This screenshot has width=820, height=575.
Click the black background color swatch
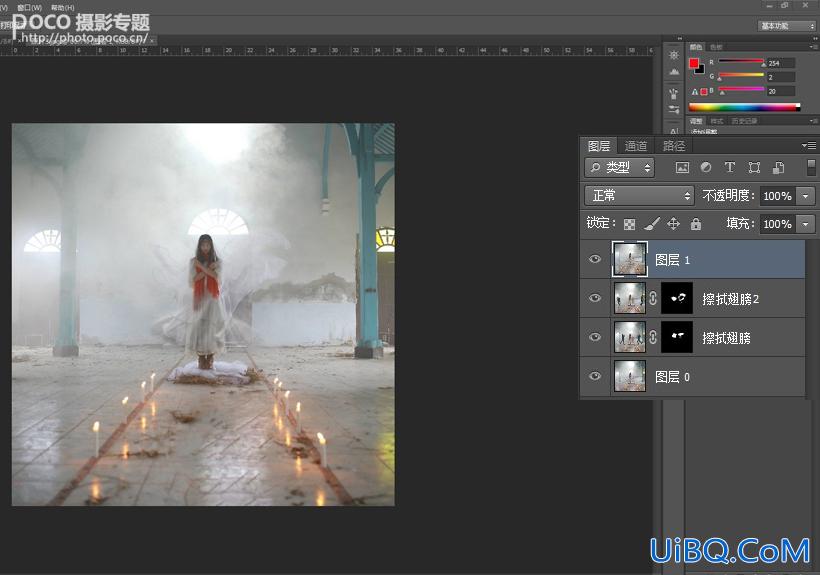702,70
